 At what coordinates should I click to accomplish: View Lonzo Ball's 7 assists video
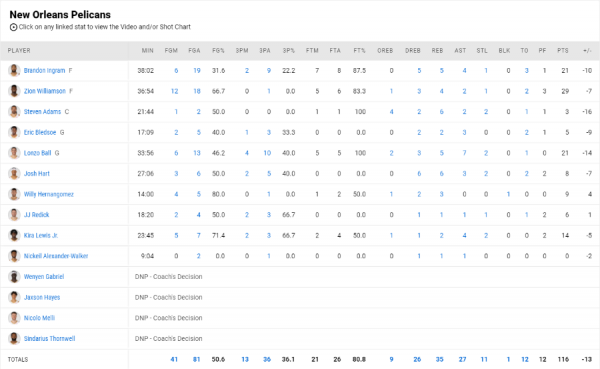point(464,153)
